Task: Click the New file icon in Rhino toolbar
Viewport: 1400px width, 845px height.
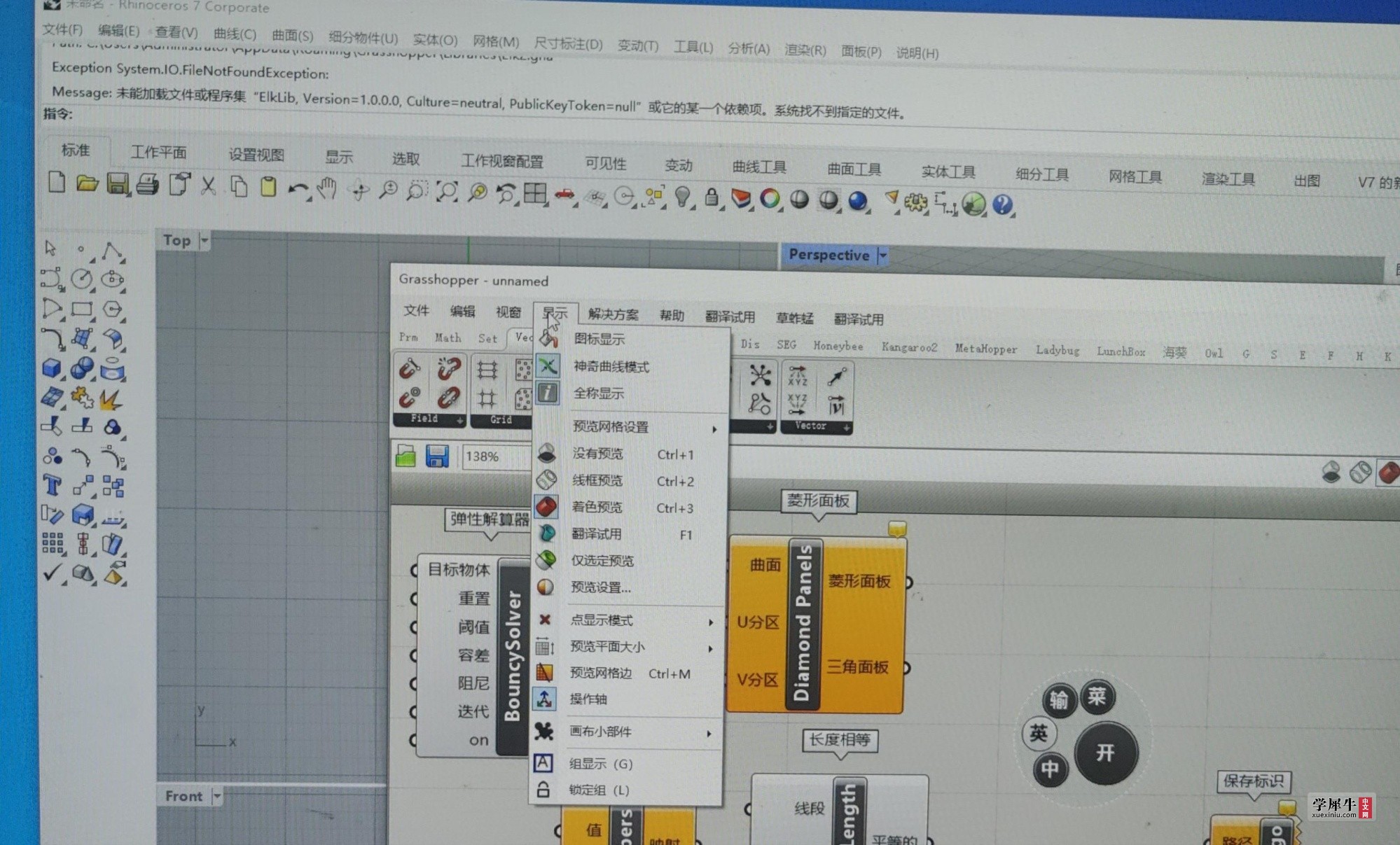Action: pos(57,182)
